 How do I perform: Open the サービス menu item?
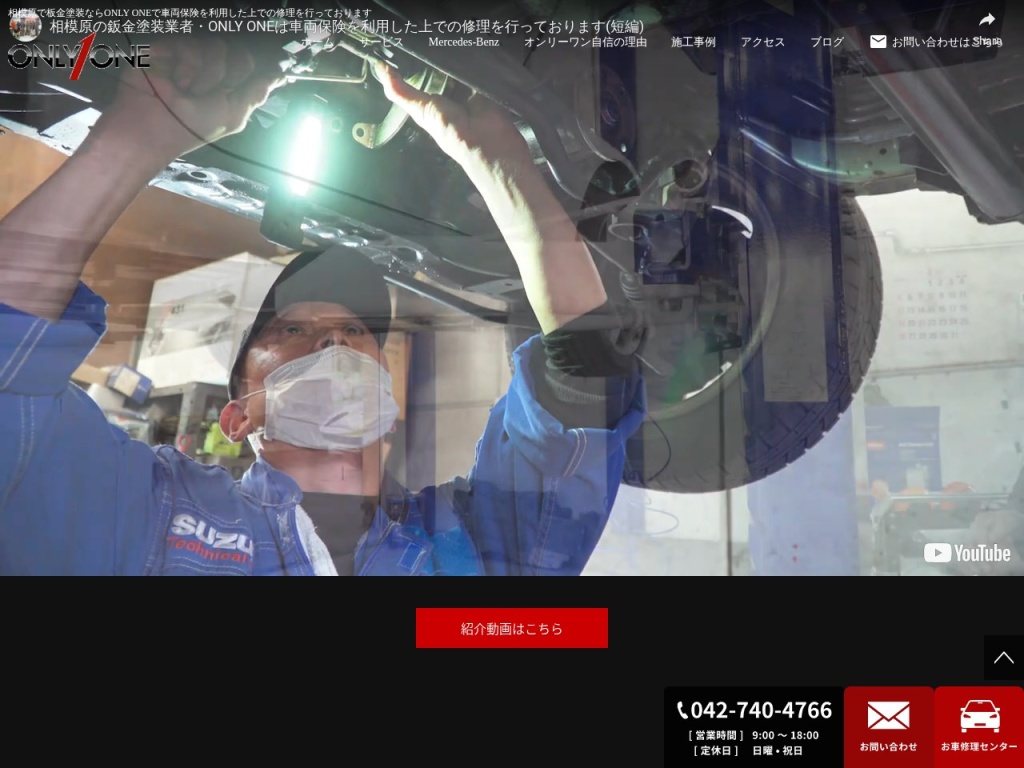(382, 42)
